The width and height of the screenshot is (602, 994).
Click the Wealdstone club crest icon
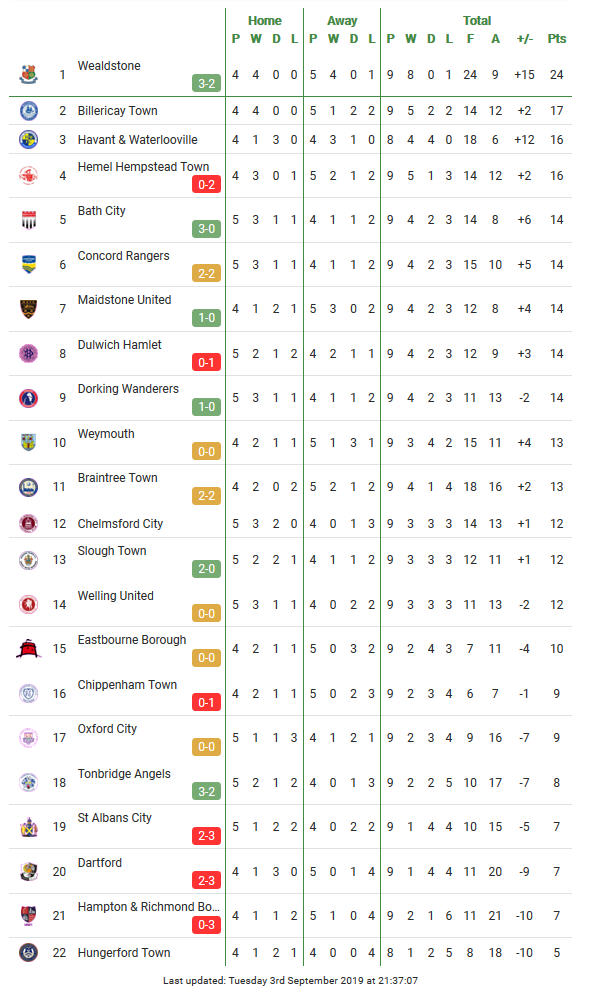29,74
